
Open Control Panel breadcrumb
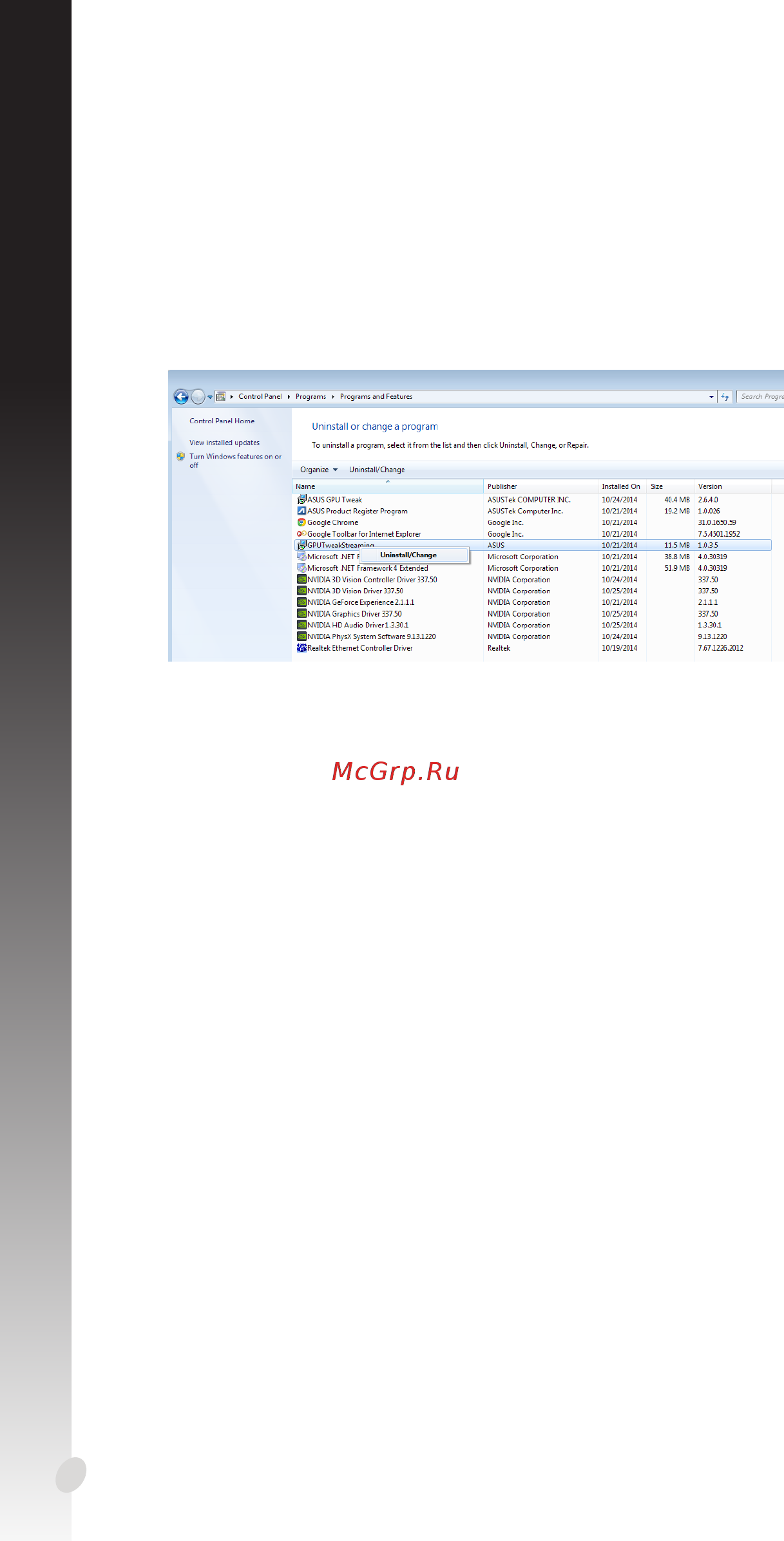click(260, 397)
